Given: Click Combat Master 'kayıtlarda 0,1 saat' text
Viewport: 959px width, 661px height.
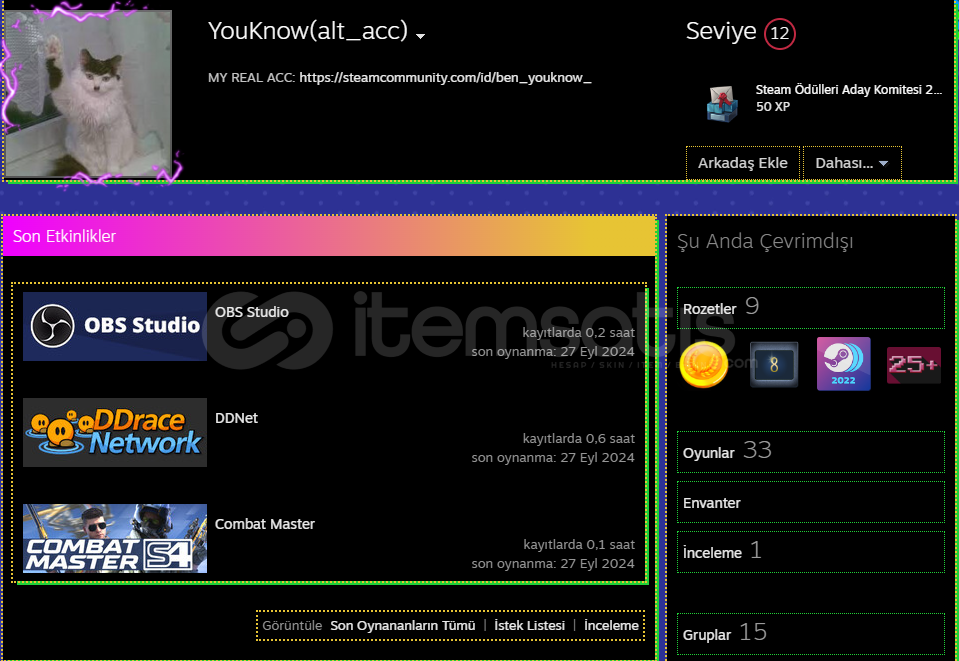Looking at the screenshot, I should (579, 544).
